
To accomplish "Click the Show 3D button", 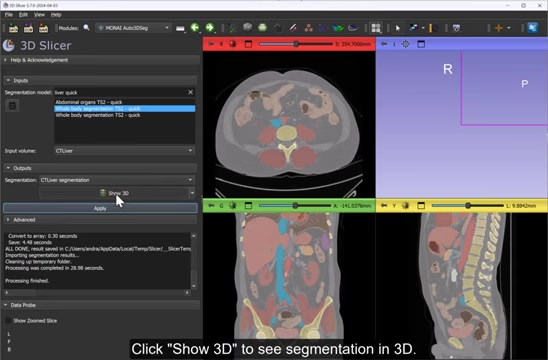I will (x=114, y=193).
